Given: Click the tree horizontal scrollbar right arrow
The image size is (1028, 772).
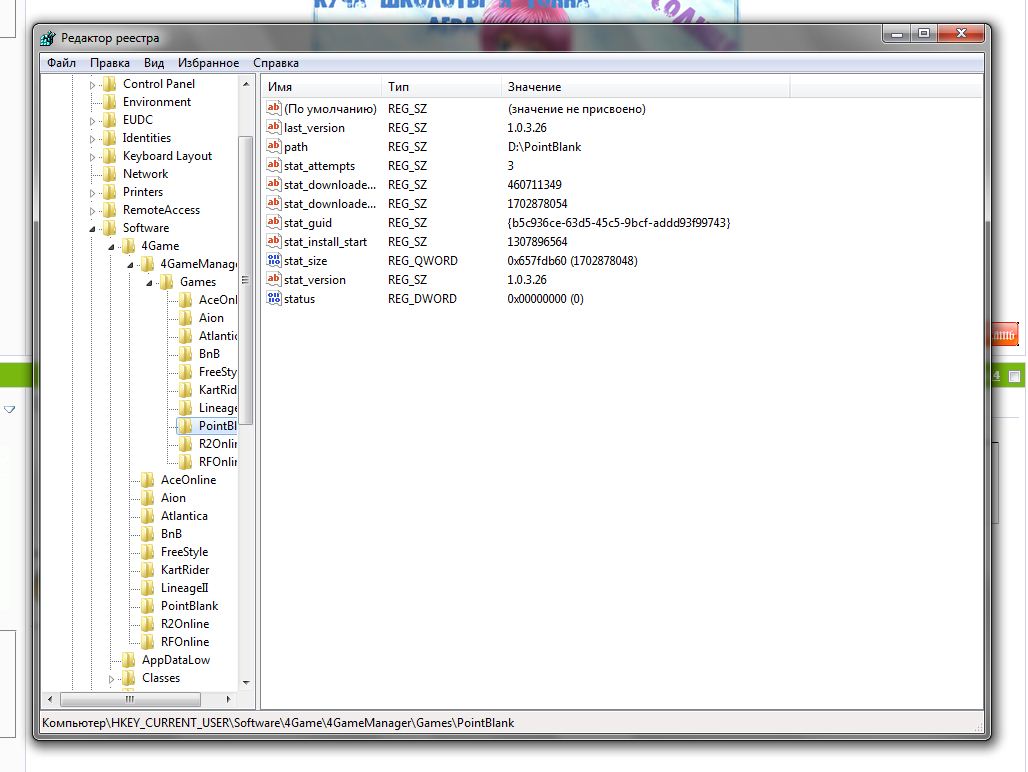Looking at the screenshot, I should [229, 699].
